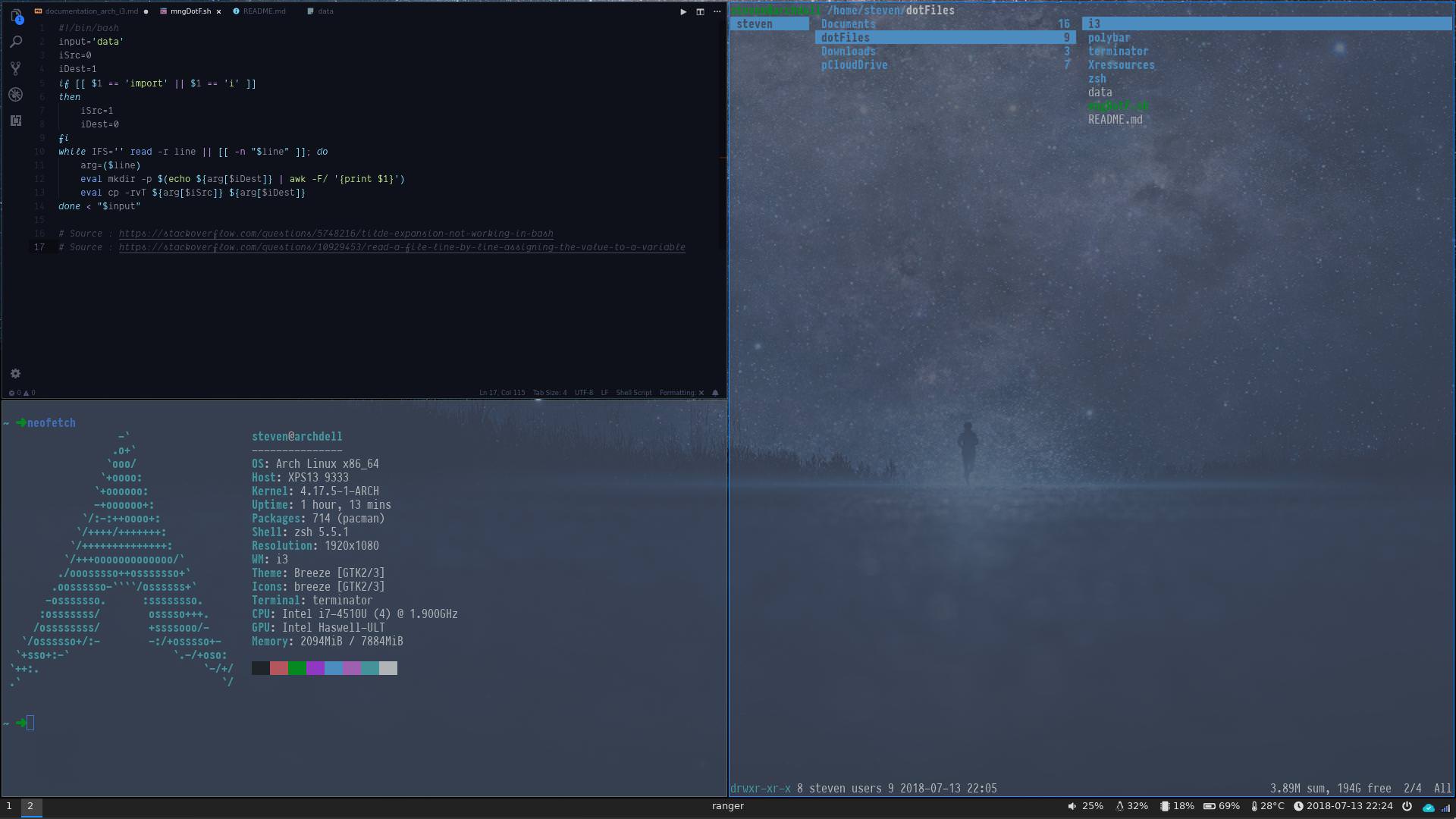Select the zsh folder in ranger

pyautogui.click(x=1097, y=79)
